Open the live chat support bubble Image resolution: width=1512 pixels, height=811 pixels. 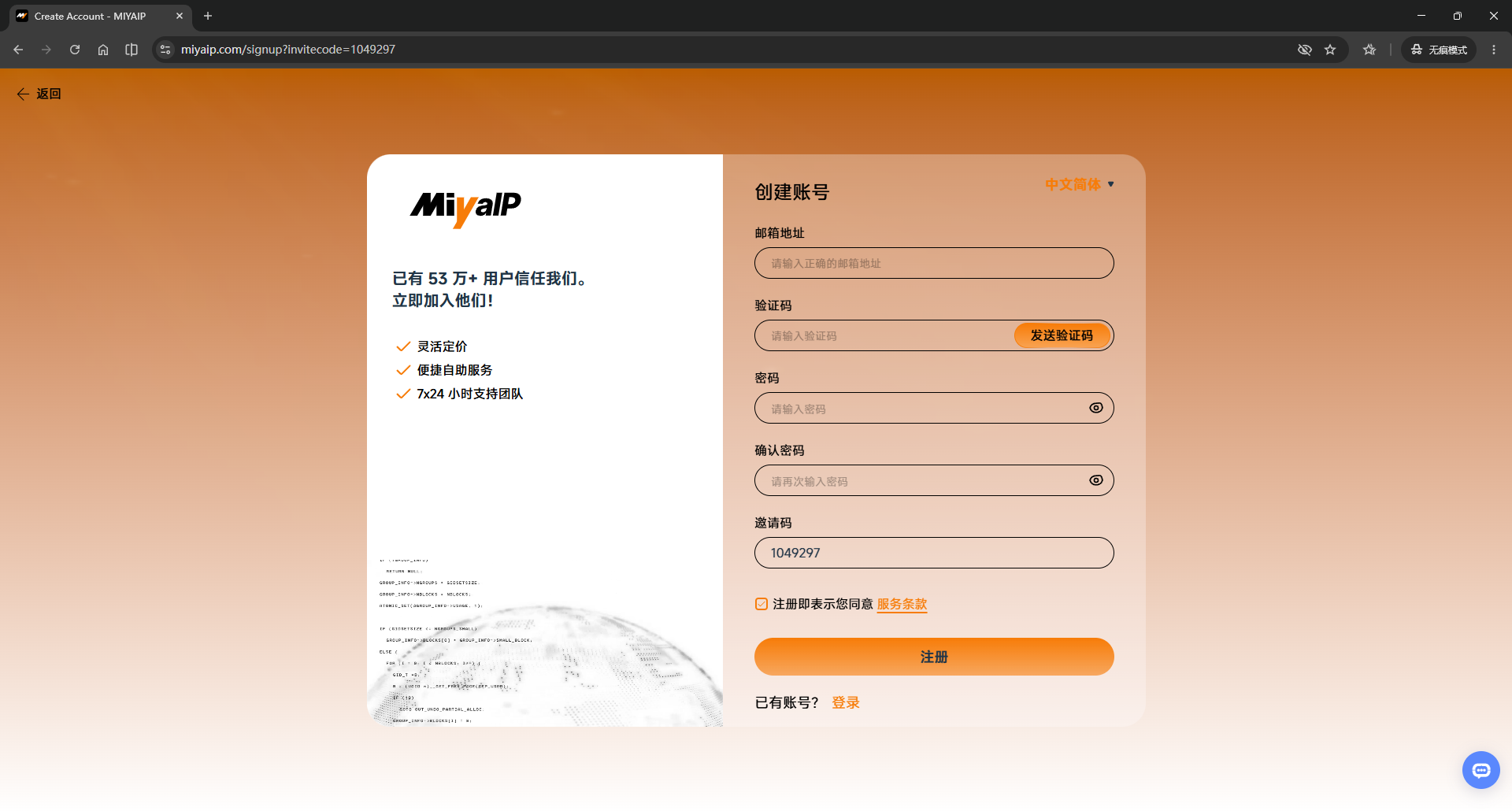click(1480, 769)
